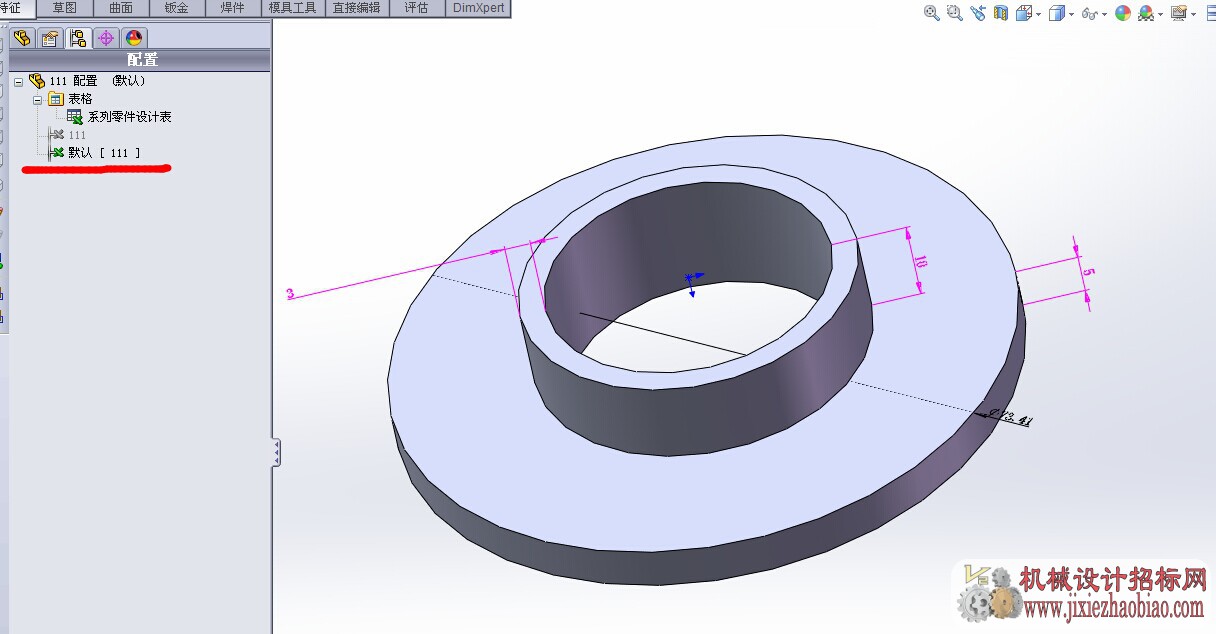Select the 系列零件设计表 tree item

tap(129, 117)
